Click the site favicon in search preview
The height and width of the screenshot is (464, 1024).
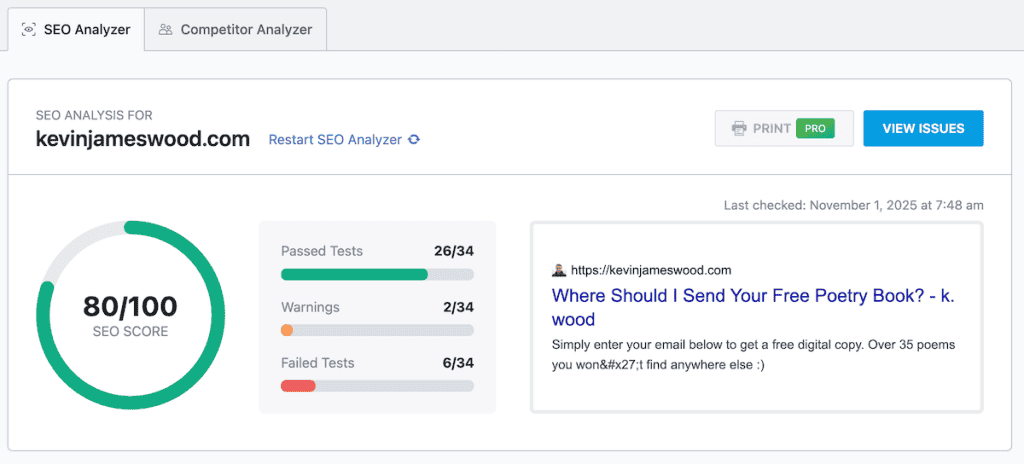point(559,270)
